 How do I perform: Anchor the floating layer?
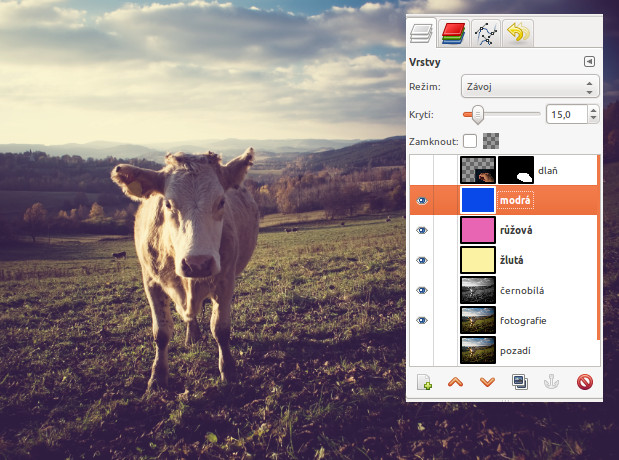(551, 382)
